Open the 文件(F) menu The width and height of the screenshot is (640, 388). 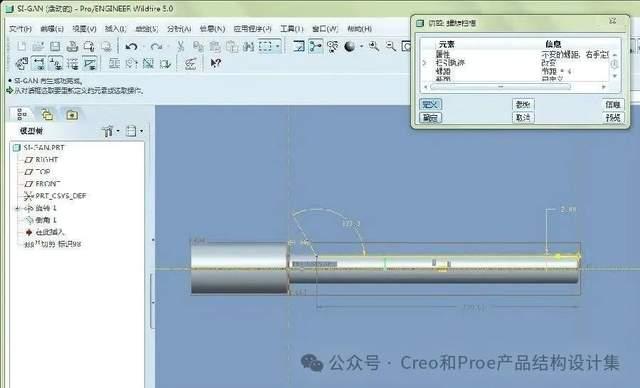tap(20, 29)
